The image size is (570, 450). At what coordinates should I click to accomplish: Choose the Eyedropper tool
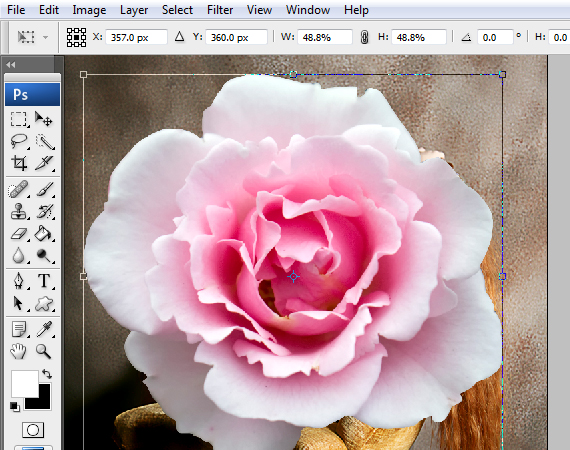[44, 329]
